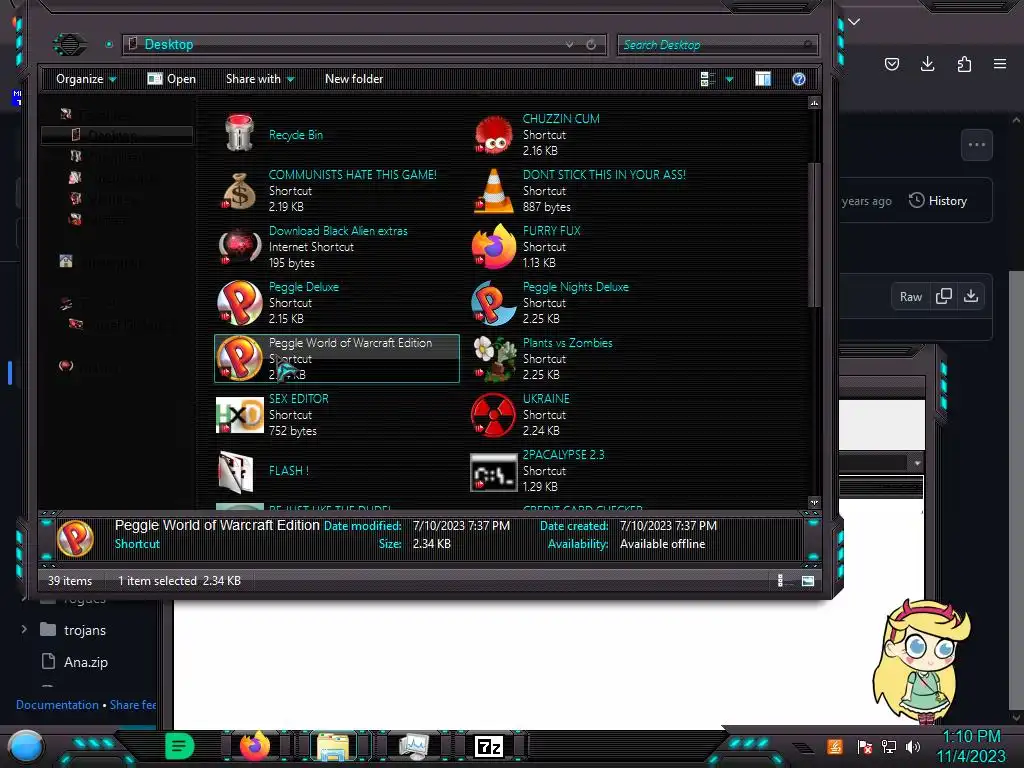The width and height of the screenshot is (1024, 768).
Task: Copy raw file contents icon in GitHub
Action: coord(944,296)
